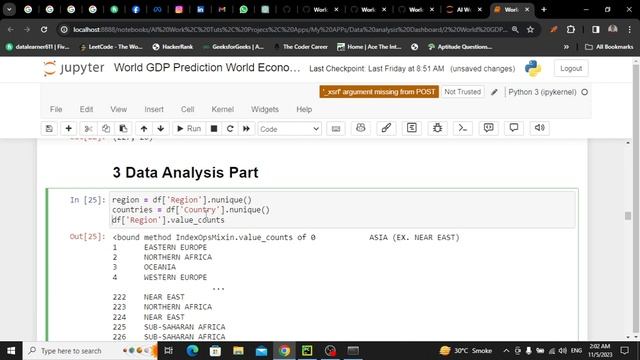Run the selected cell
This screenshot has height=360, width=640.
coord(189,129)
